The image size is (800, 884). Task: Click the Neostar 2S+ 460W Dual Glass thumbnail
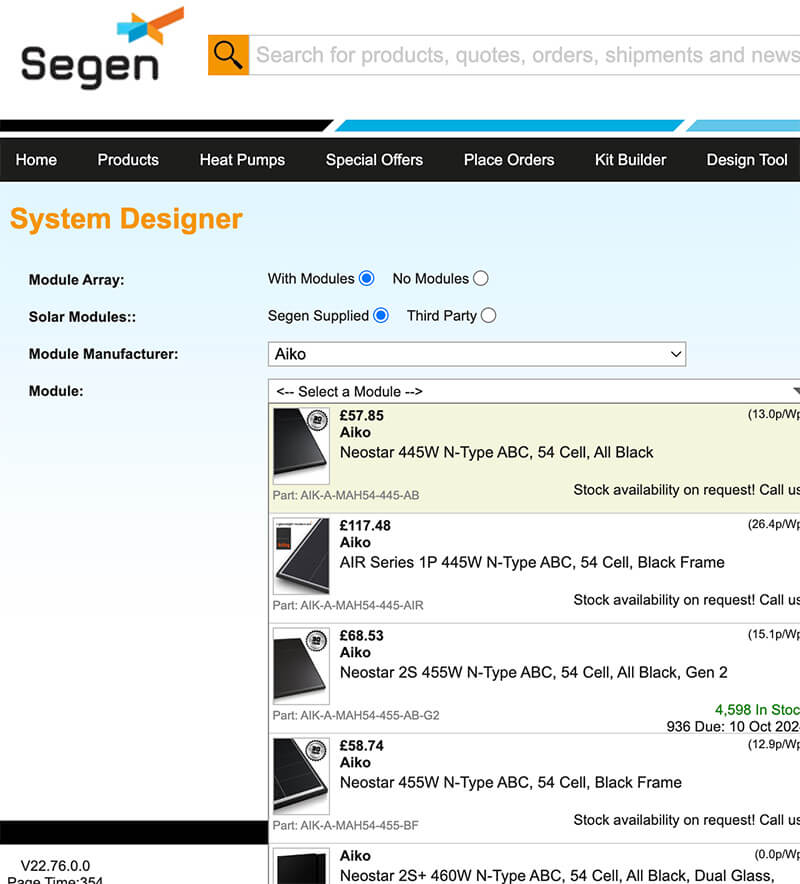tap(301, 866)
